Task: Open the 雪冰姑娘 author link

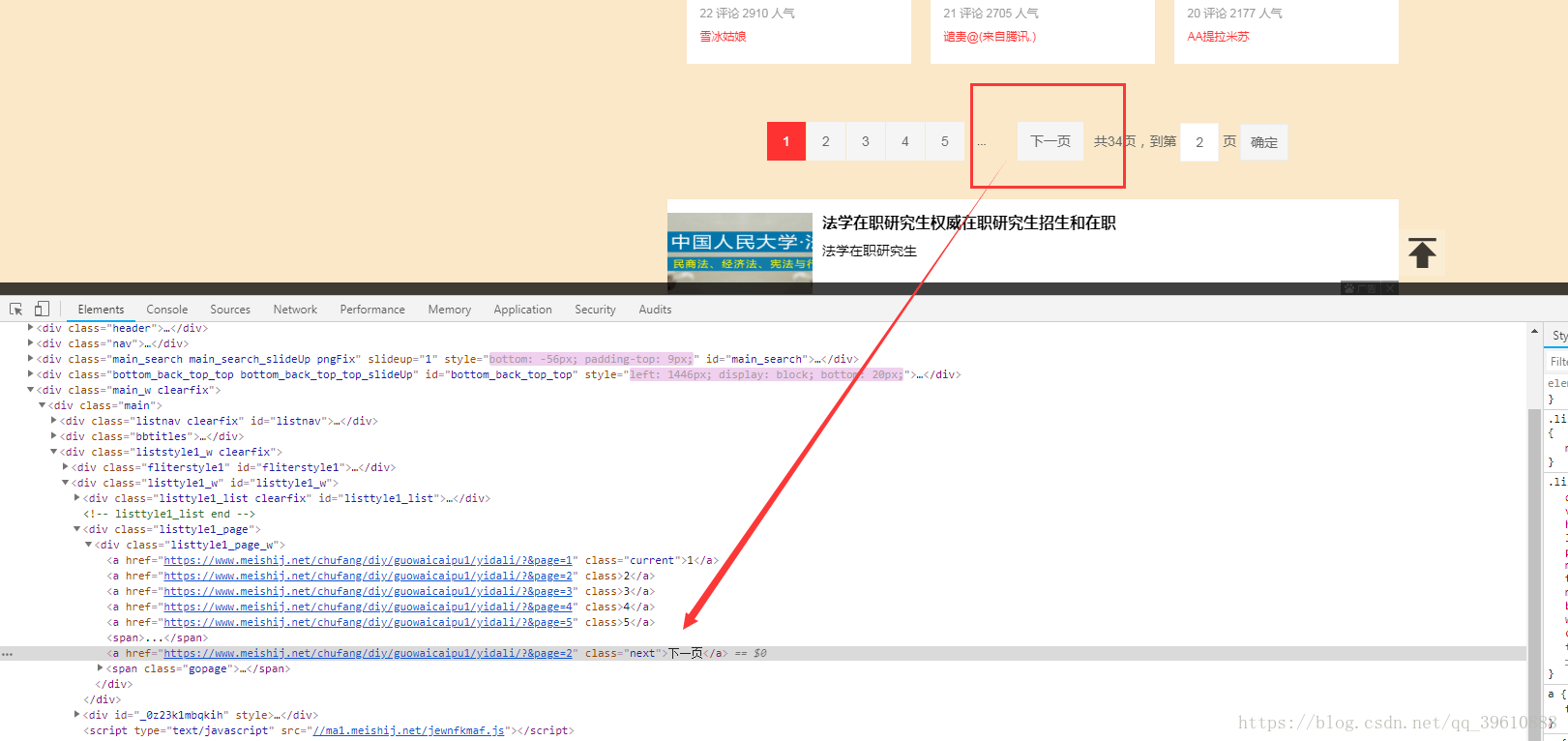Action: (x=723, y=37)
